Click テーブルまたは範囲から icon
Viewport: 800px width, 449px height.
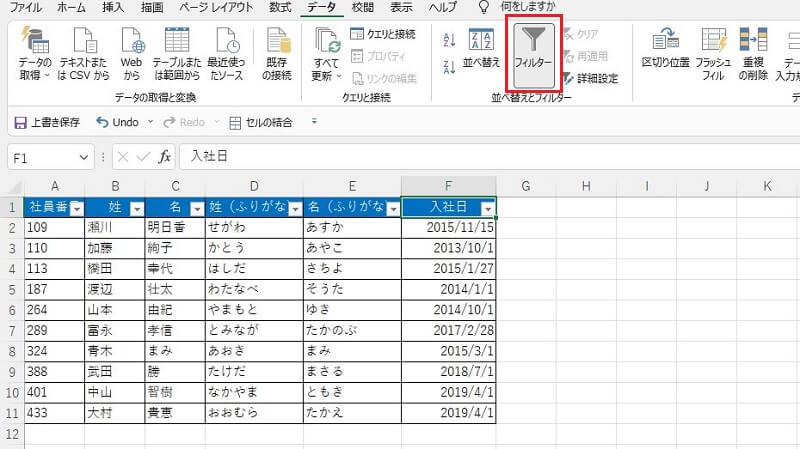177,41
